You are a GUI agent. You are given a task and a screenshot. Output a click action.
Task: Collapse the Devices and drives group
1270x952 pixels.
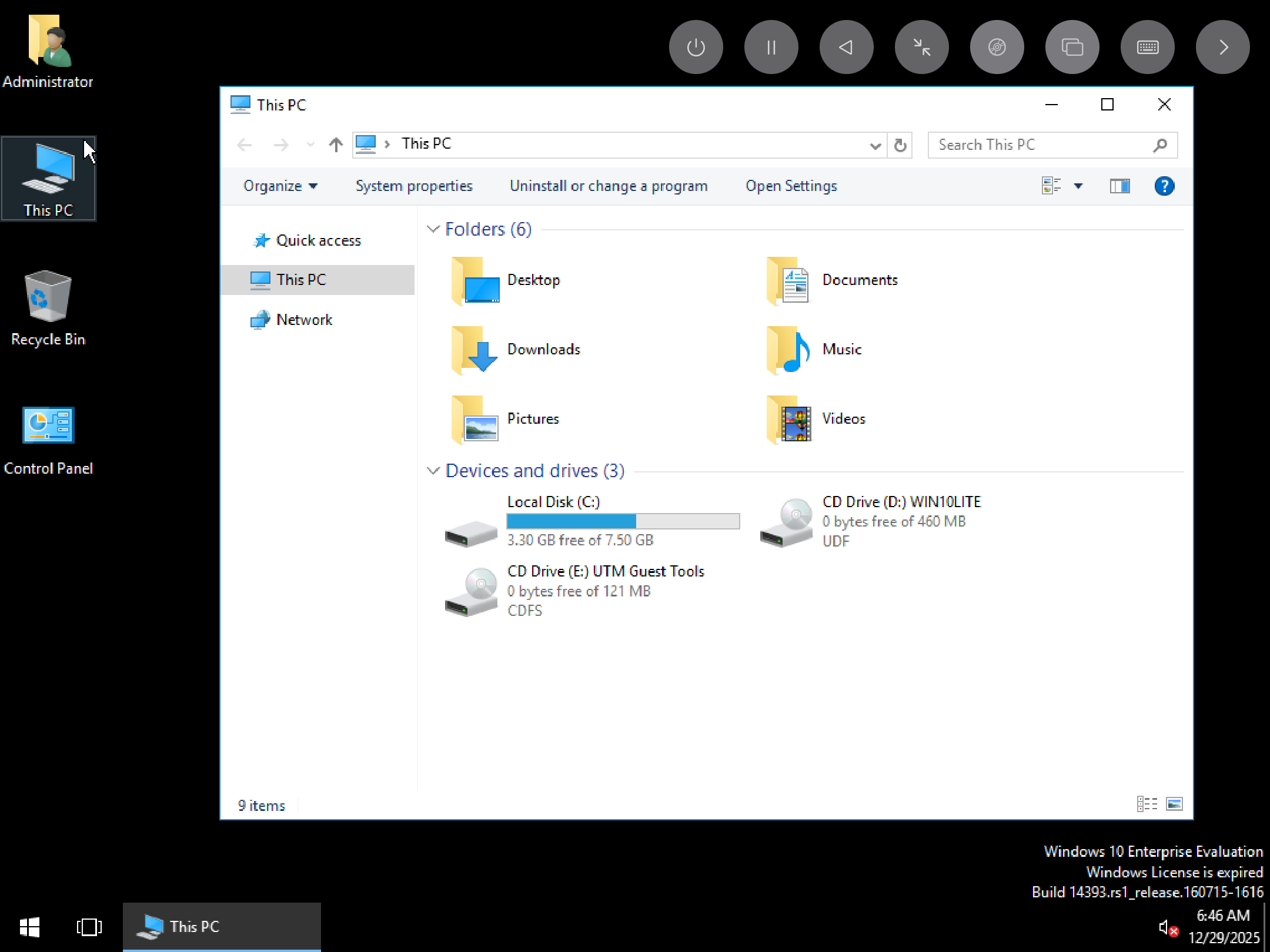click(x=433, y=471)
